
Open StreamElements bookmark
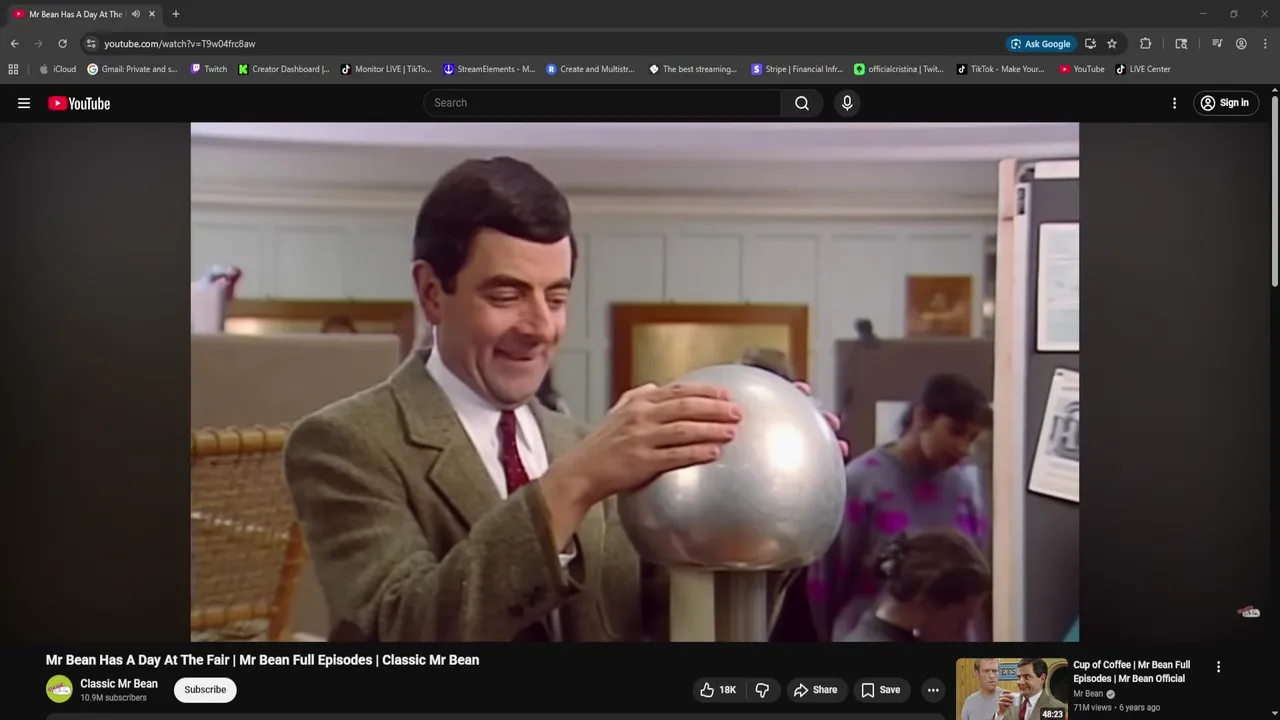tap(489, 69)
